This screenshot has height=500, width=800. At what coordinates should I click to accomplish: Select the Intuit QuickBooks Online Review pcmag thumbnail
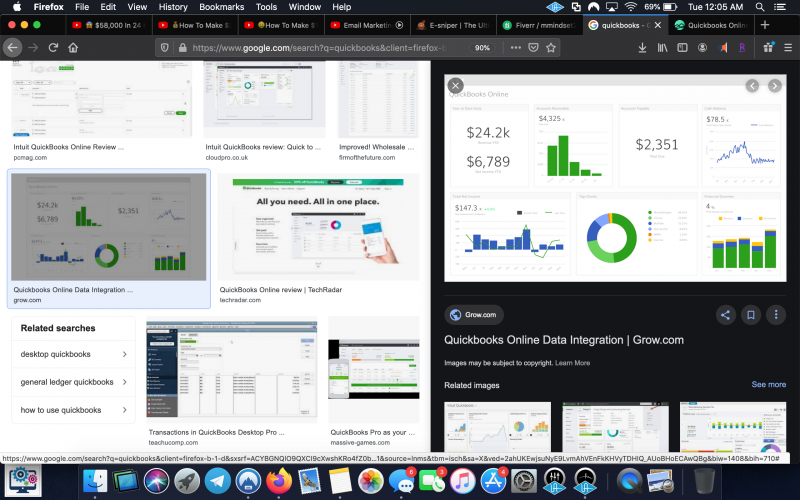[x=102, y=99]
